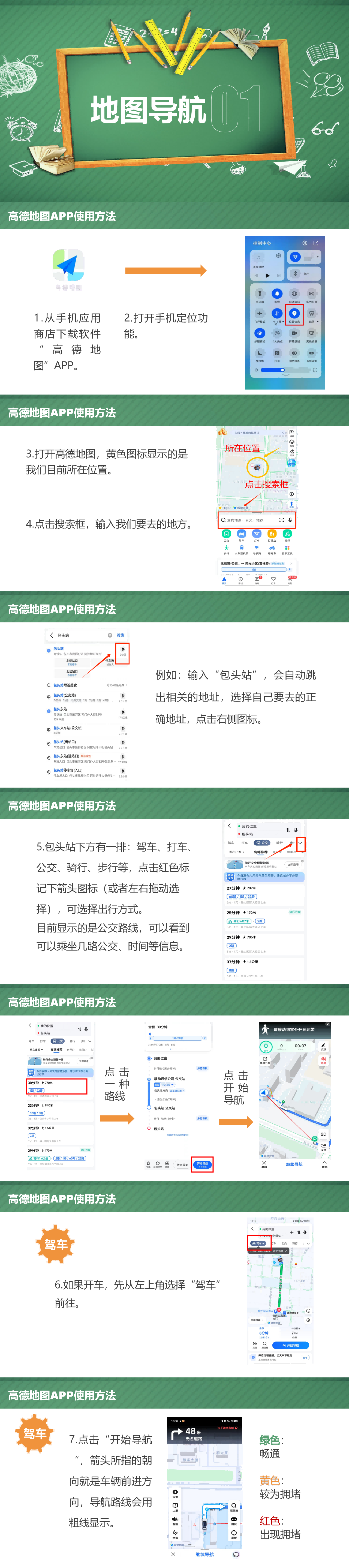This screenshot has width=349, height=1568.
Task: Switch to the Messages (消息) bottom tab
Action: click(257, 581)
